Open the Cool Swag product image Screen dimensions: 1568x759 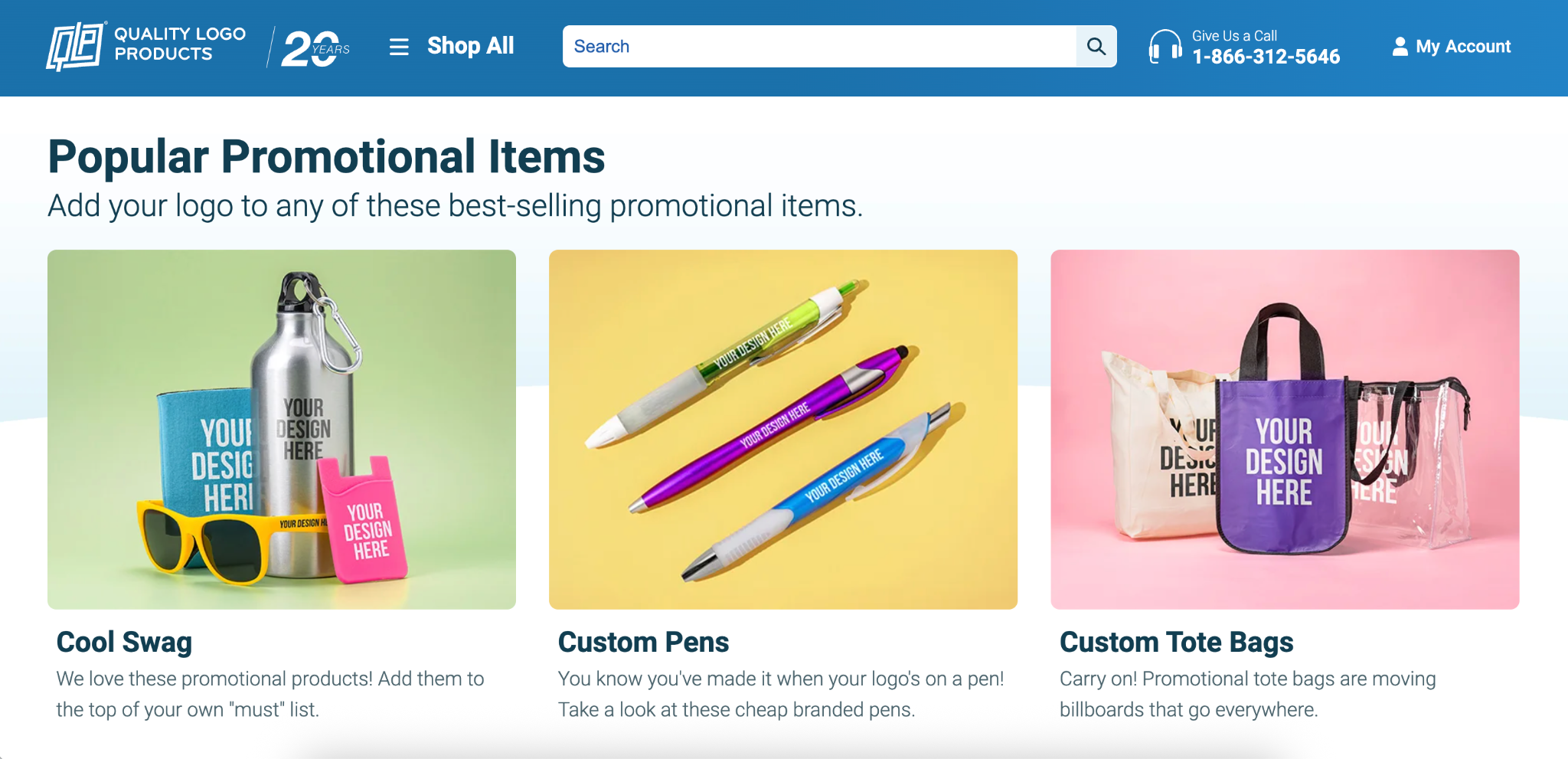(x=282, y=429)
